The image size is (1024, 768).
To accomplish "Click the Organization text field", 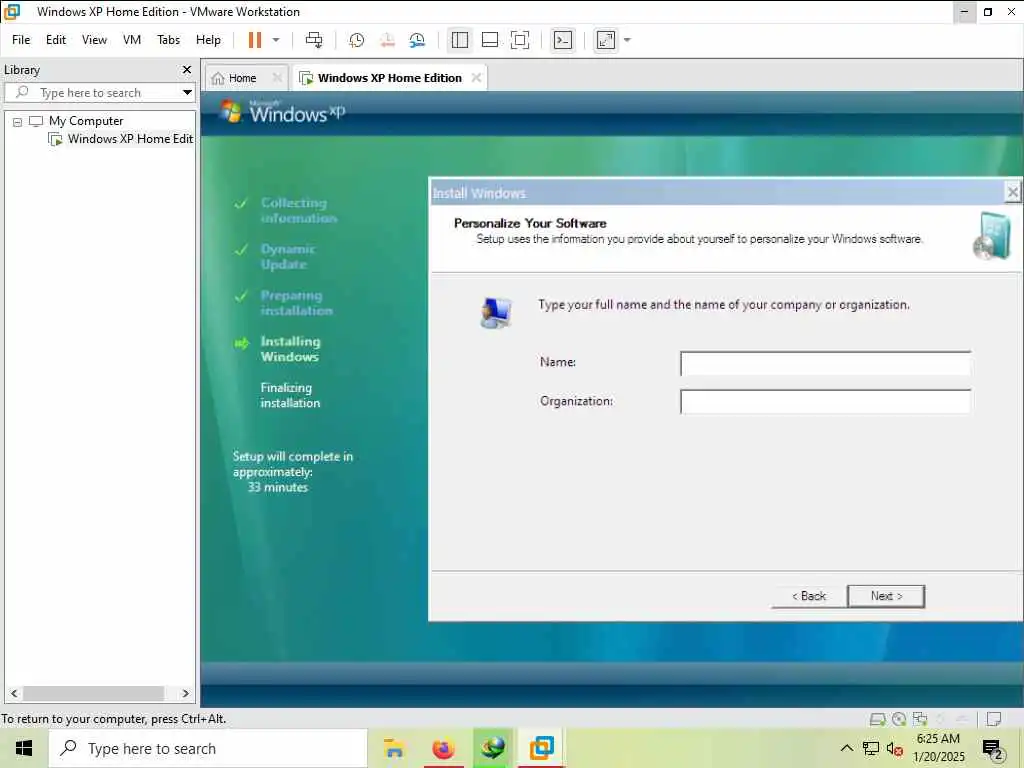I will pos(825,402).
